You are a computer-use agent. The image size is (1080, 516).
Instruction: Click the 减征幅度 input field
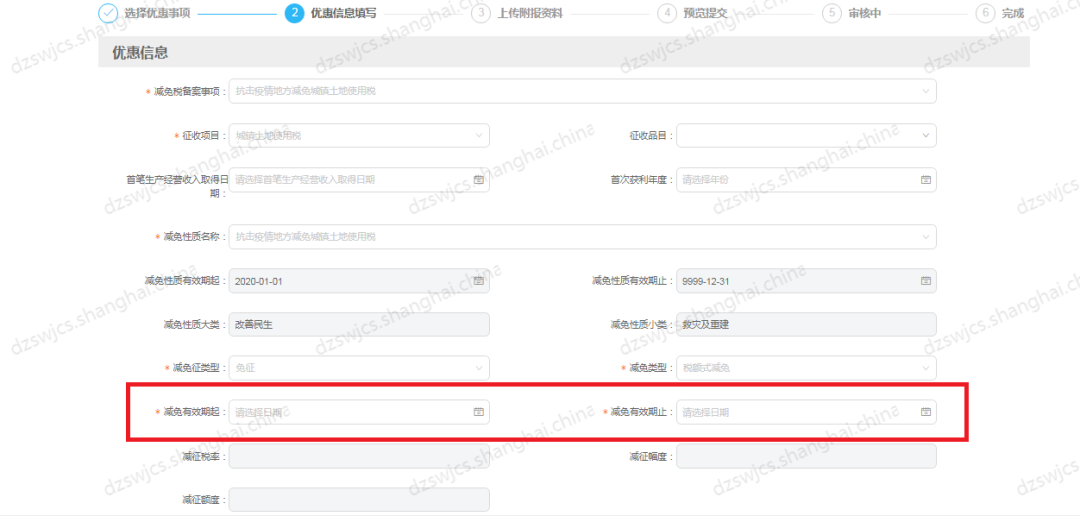[x=806, y=456]
